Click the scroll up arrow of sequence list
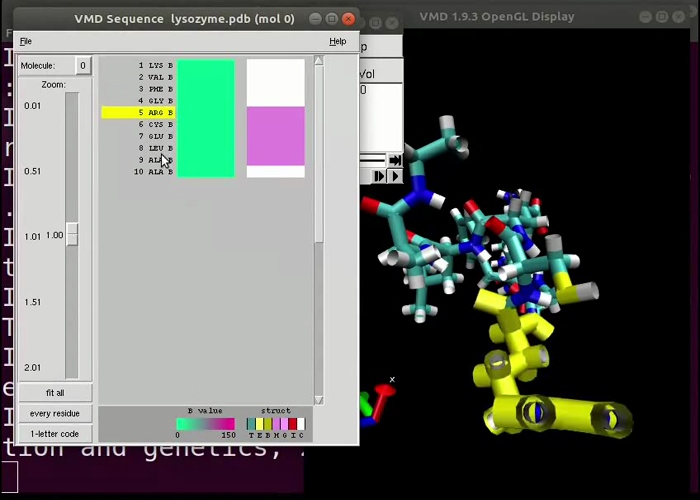The width and height of the screenshot is (700, 500). pyautogui.click(x=319, y=62)
